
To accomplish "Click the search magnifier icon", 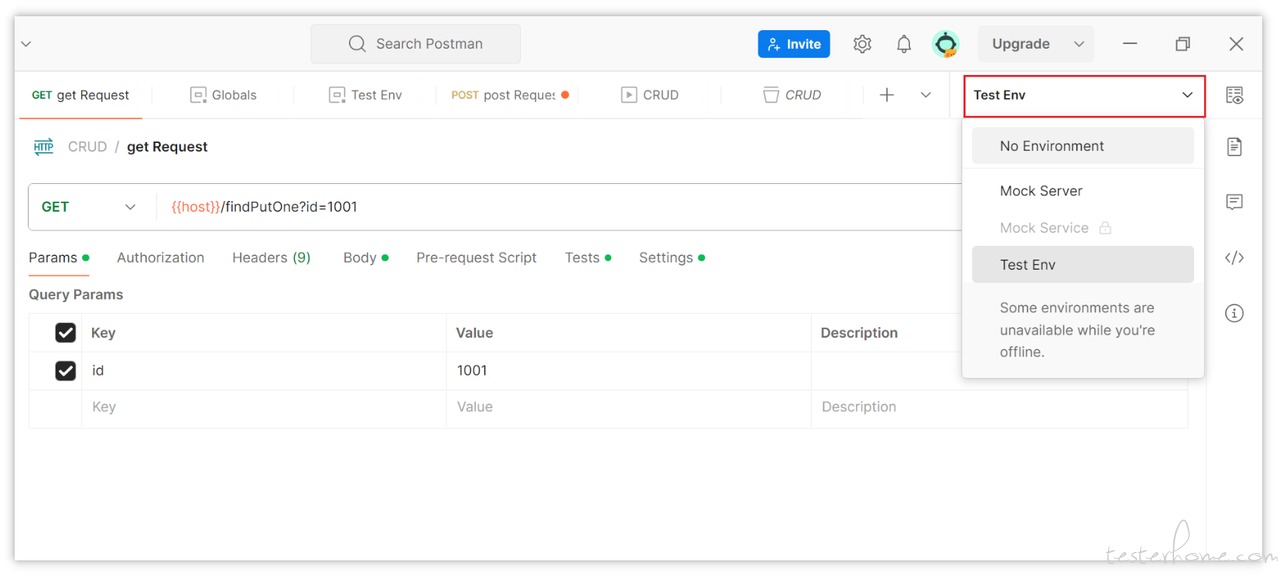I will pyautogui.click(x=357, y=44).
